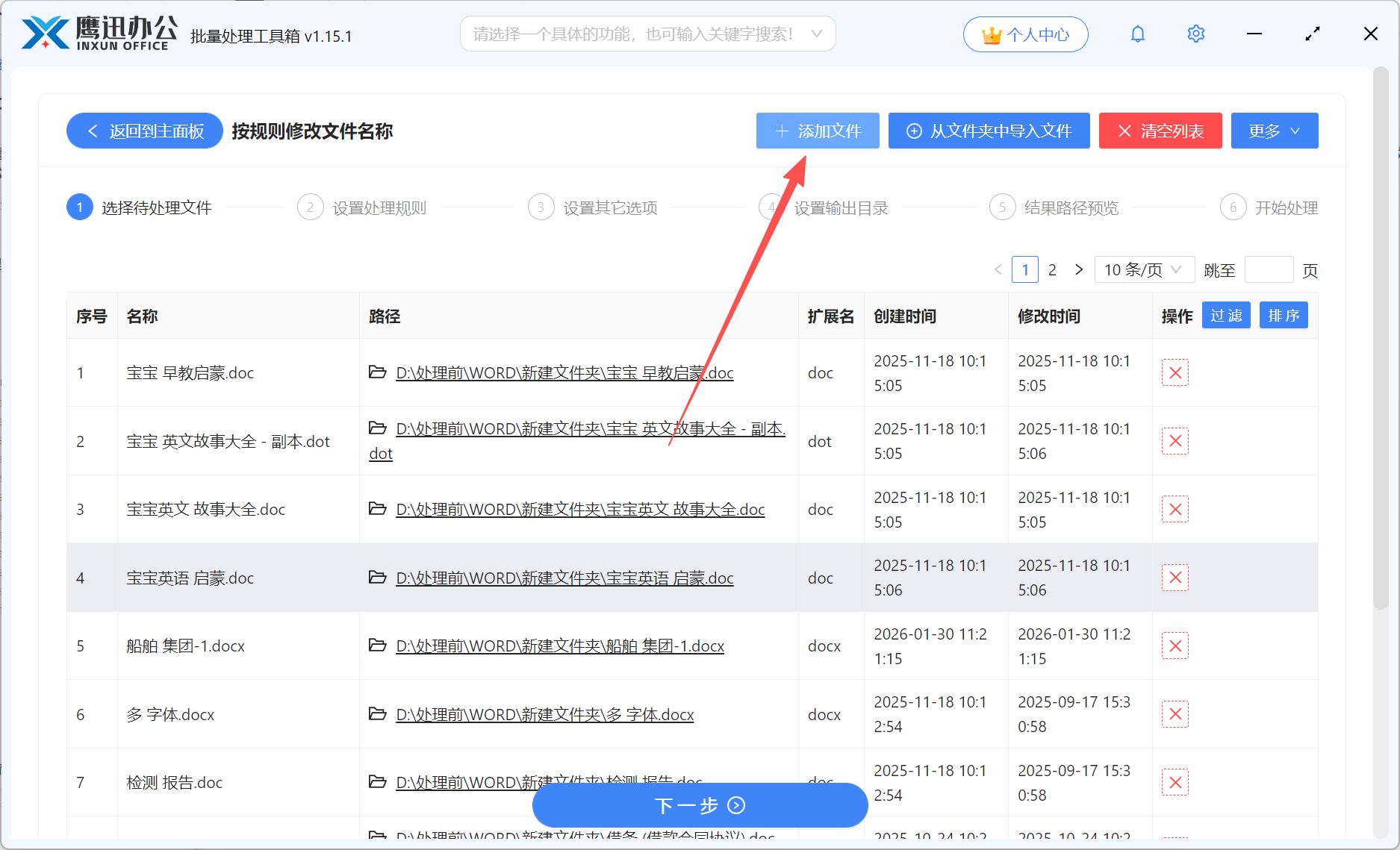The image size is (1400, 850).
Task: Select step 5 结果路径预览
Action: point(1054,207)
